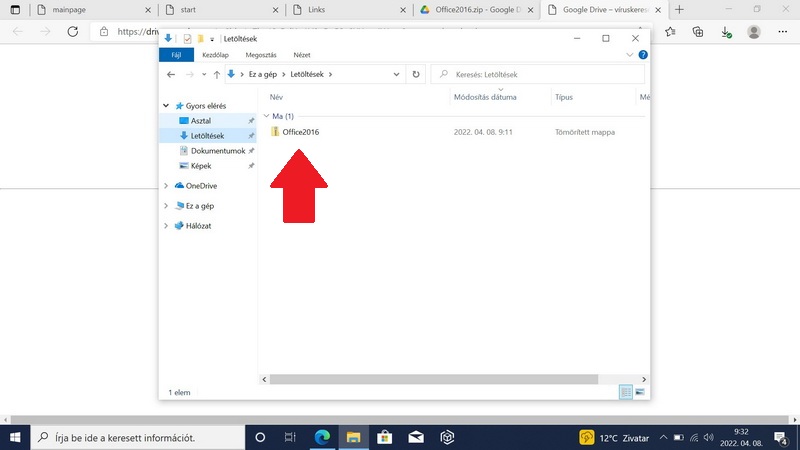Open Mail app from taskbar
The width and height of the screenshot is (800, 450).
point(416,437)
